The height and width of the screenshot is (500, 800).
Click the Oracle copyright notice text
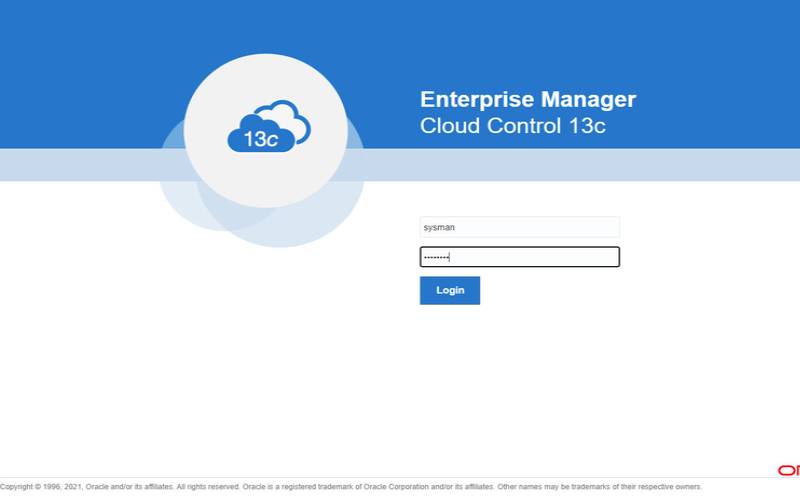(351, 487)
